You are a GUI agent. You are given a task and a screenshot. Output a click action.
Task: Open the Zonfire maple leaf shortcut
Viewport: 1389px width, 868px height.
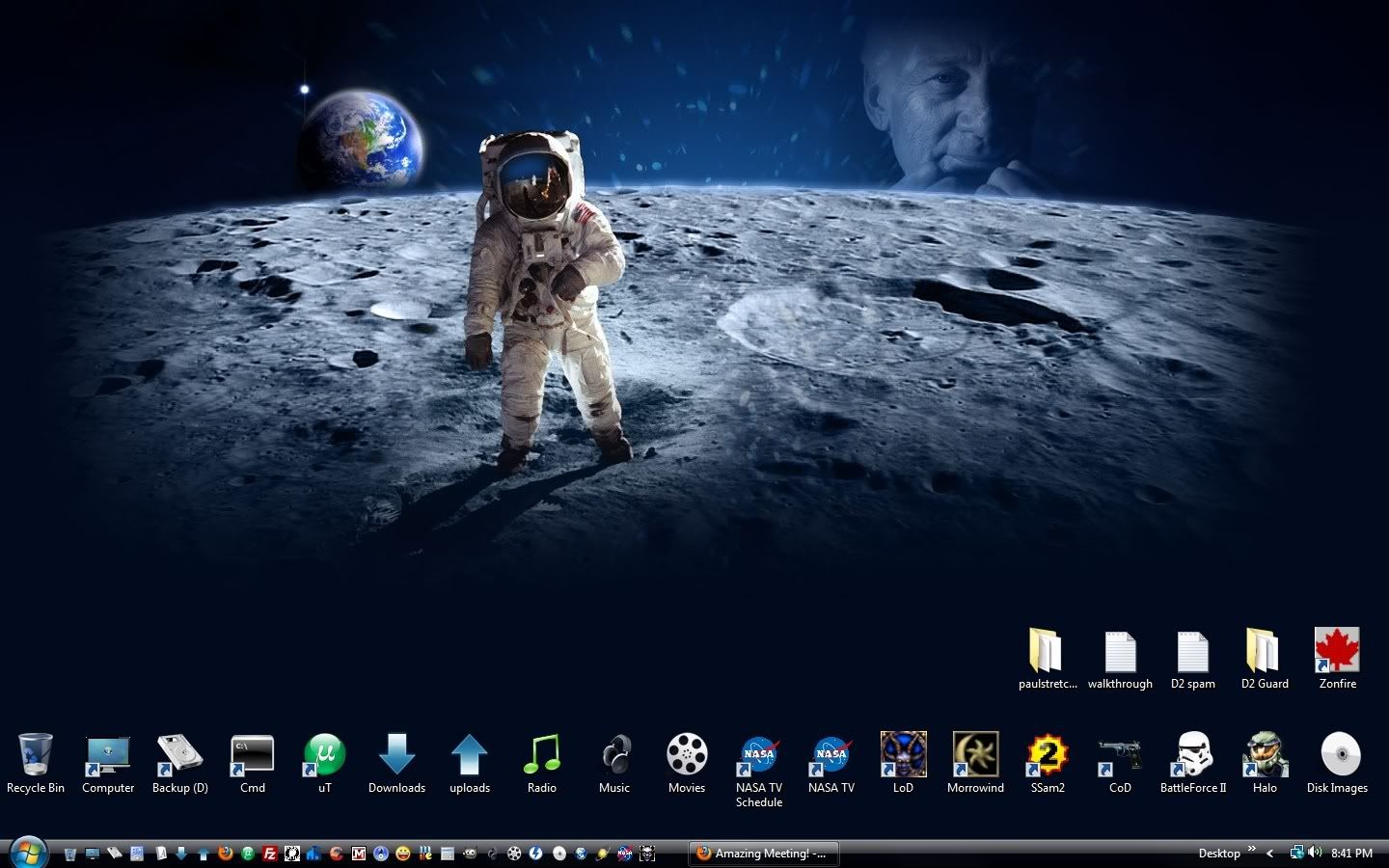click(1337, 651)
